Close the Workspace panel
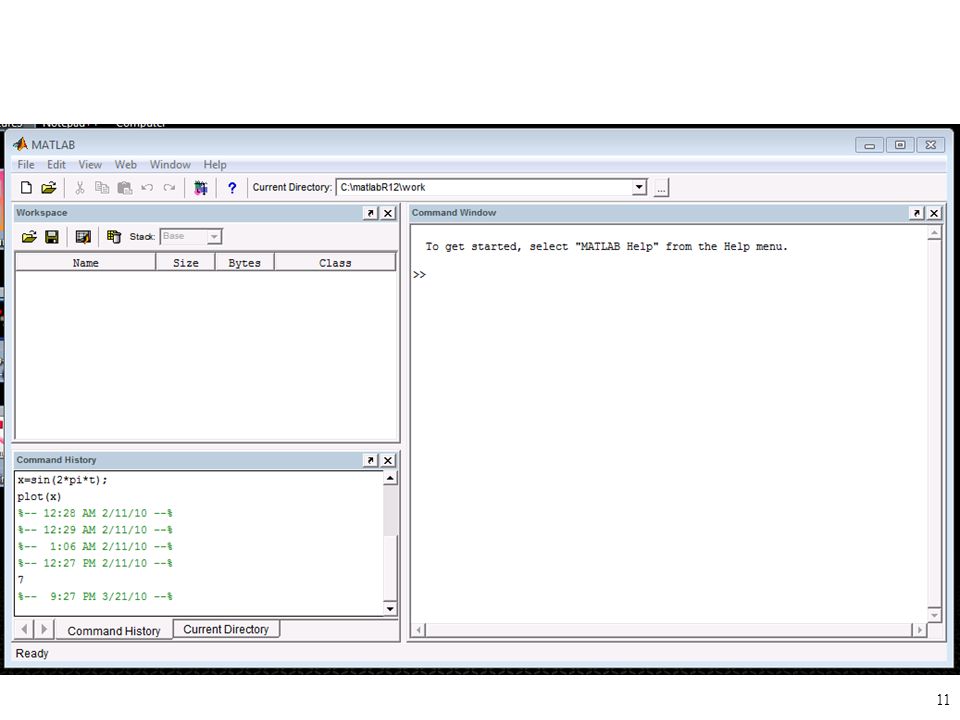The width and height of the screenshot is (960, 720). click(x=388, y=213)
